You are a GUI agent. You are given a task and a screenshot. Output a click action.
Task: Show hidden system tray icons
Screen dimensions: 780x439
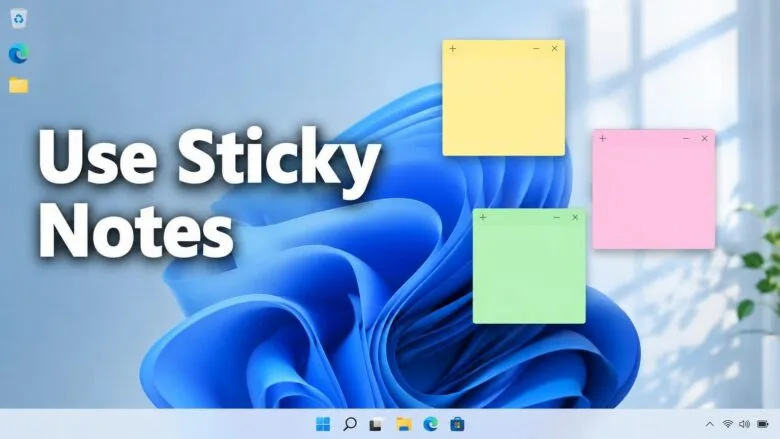tap(710, 424)
